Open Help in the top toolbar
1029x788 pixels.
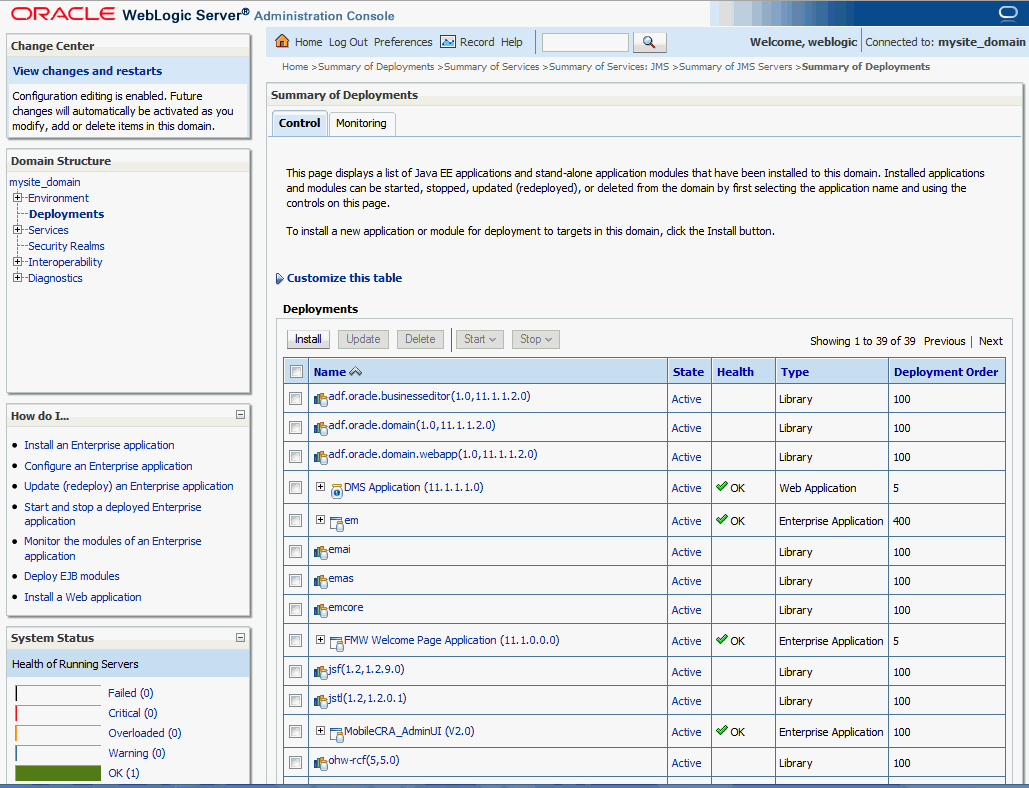(512, 42)
